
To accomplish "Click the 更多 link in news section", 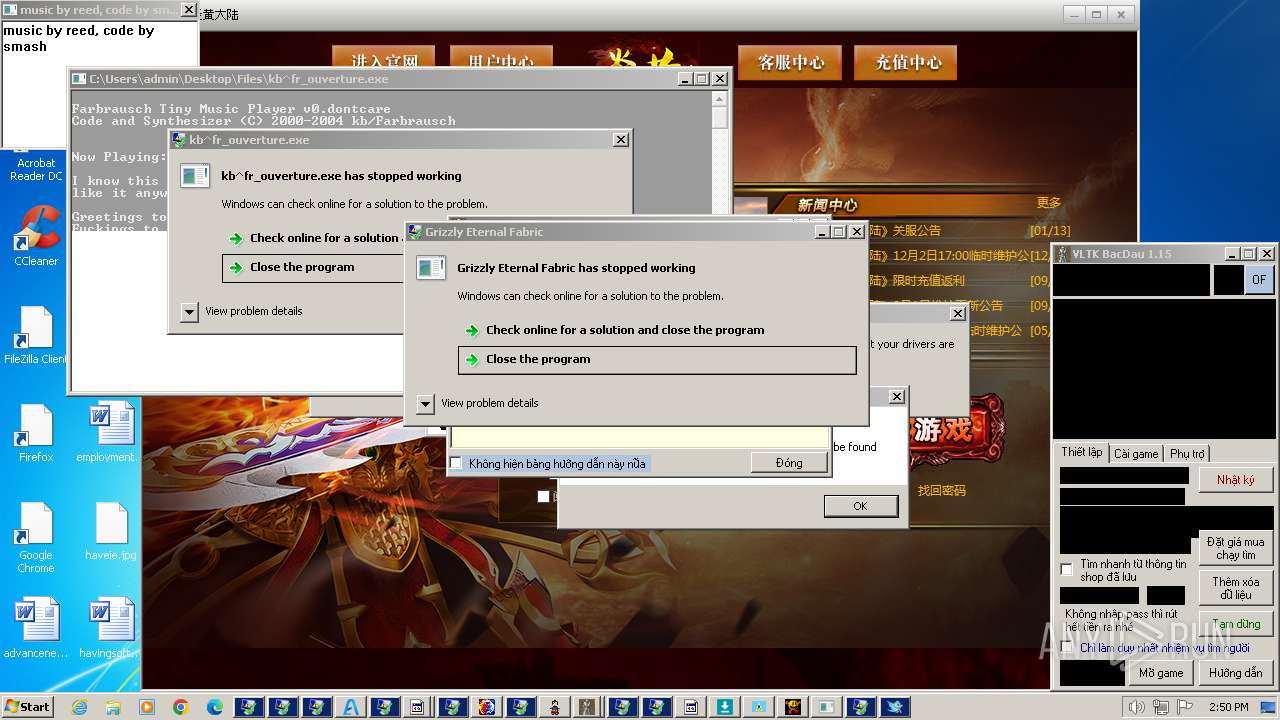I will (x=1049, y=203).
